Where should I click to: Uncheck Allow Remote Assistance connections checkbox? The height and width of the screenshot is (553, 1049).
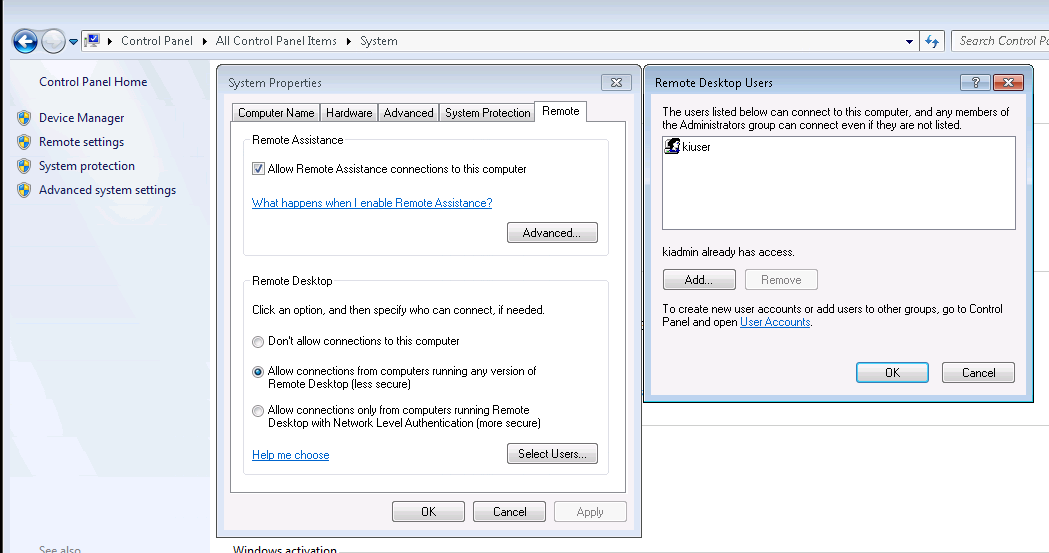pyautogui.click(x=259, y=169)
